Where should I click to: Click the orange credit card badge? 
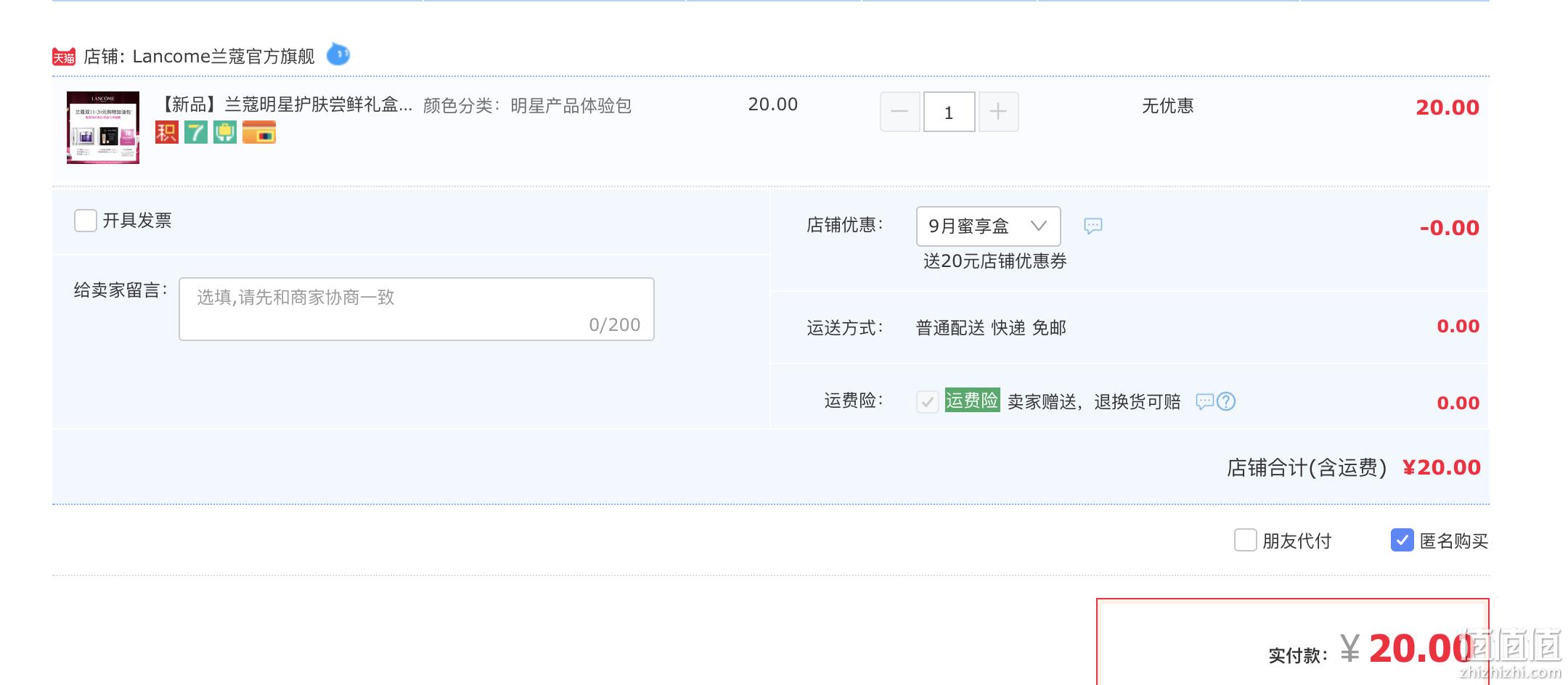tap(259, 132)
